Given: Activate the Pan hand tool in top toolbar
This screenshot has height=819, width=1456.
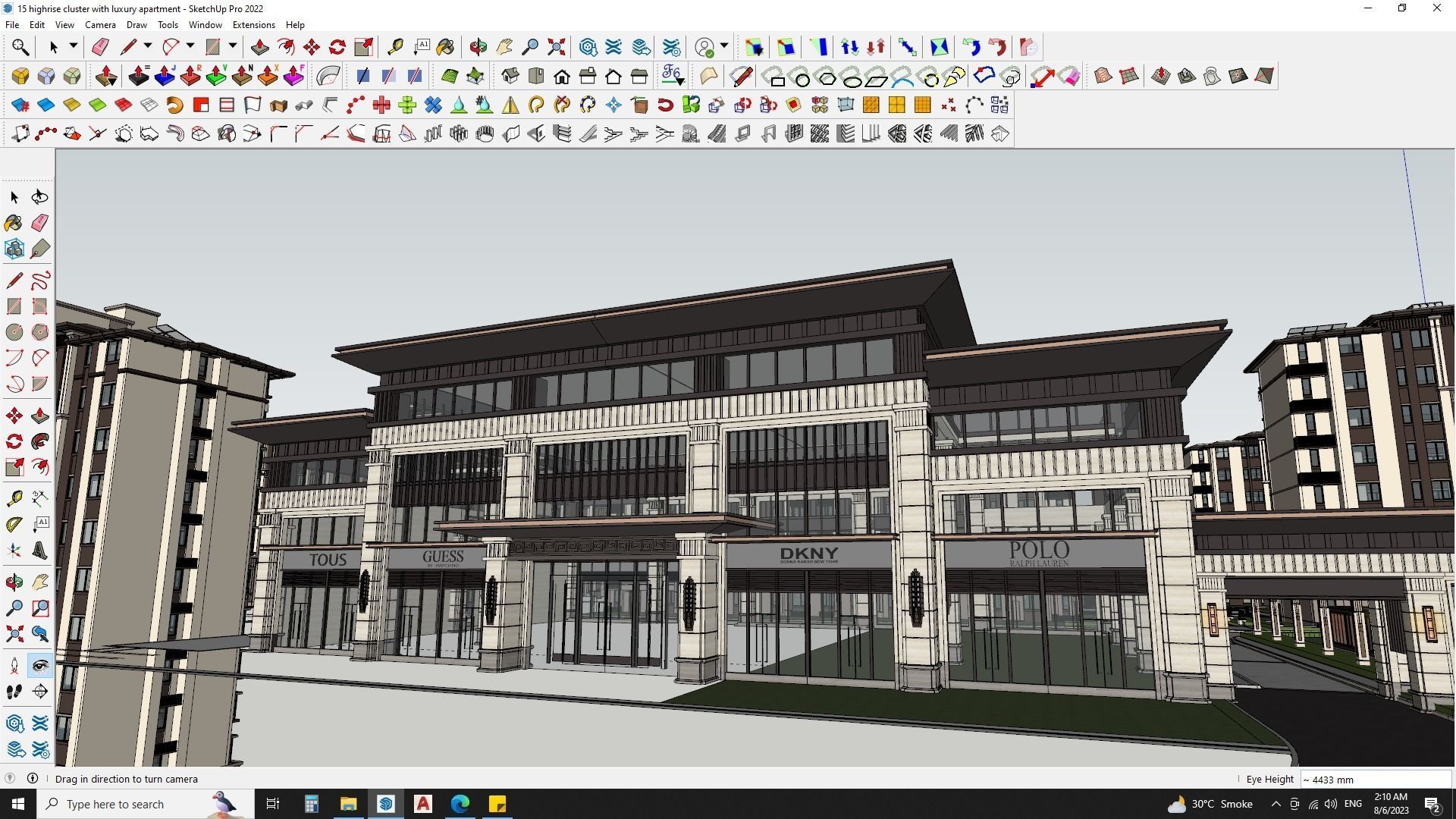Looking at the screenshot, I should click(x=504, y=47).
